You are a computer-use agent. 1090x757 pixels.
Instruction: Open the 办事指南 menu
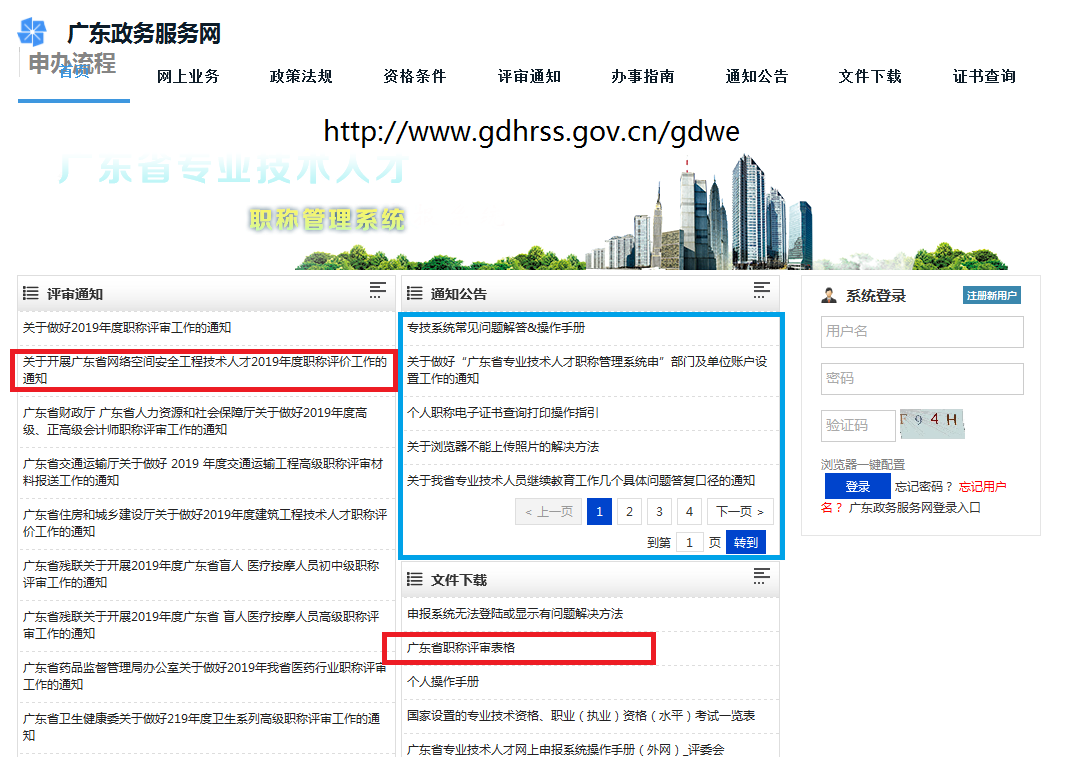click(643, 76)
